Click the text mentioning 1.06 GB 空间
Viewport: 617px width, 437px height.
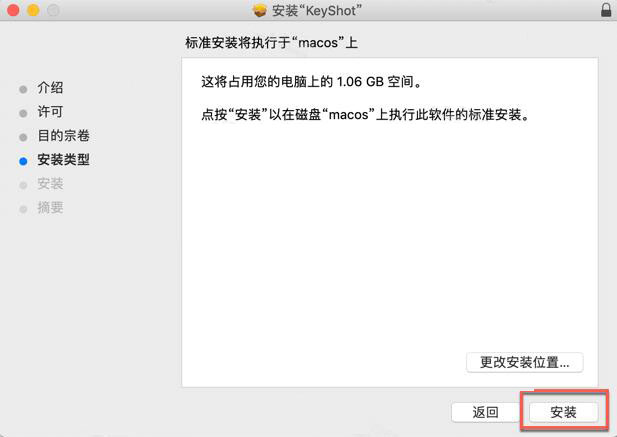(312, 82)
